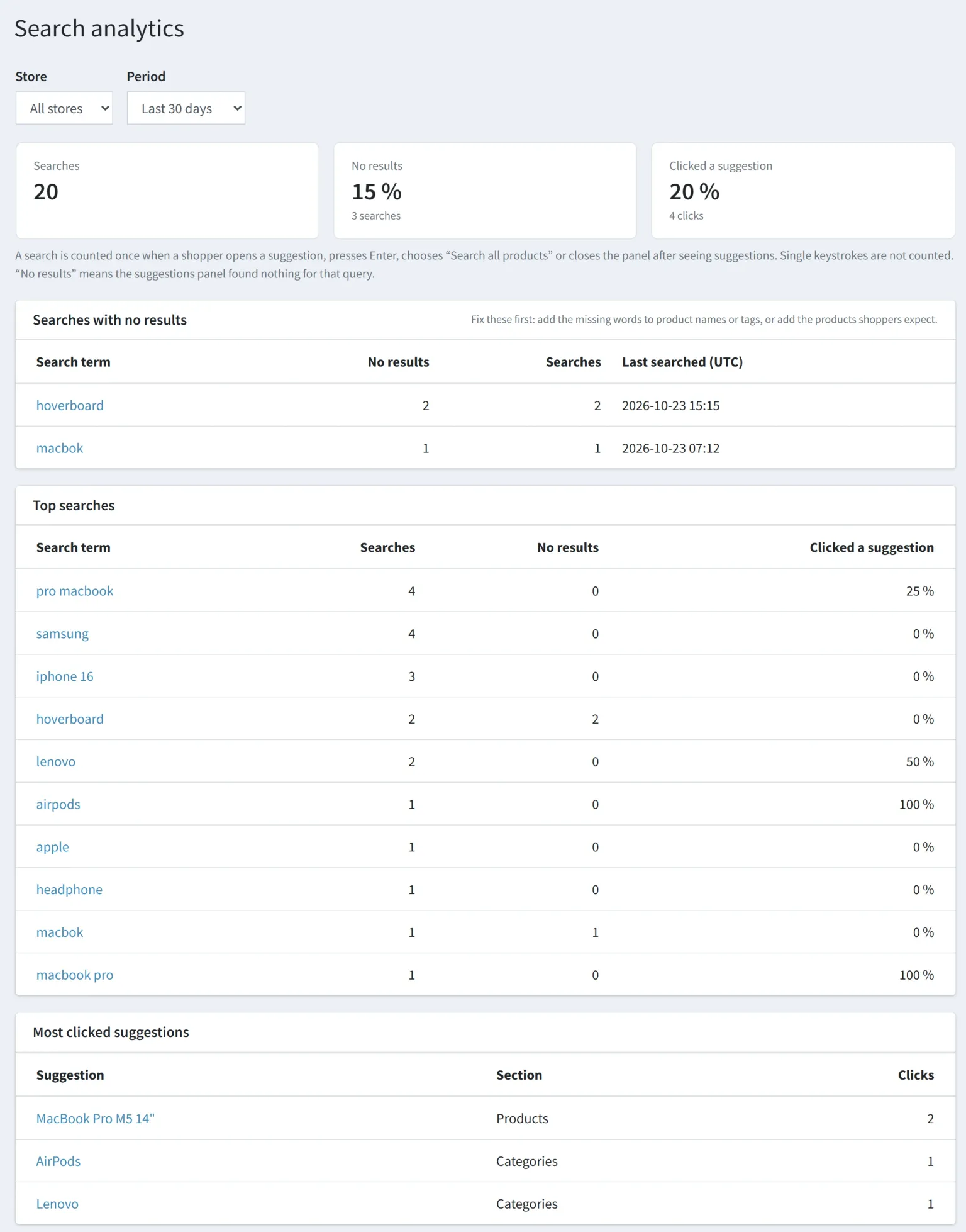The width and height of the screenshot is (966, 1232).
Task: Click the 100 % value for macbook pro
Action: click(x=917, y=975)
